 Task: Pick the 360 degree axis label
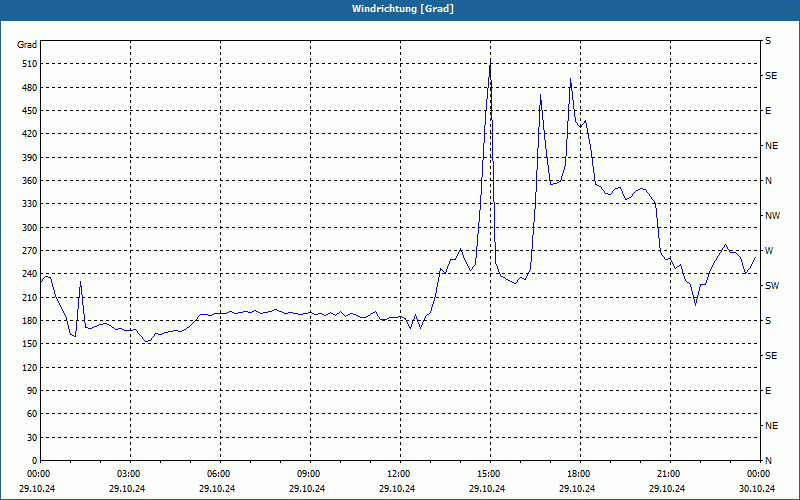(x=30, y=181)
